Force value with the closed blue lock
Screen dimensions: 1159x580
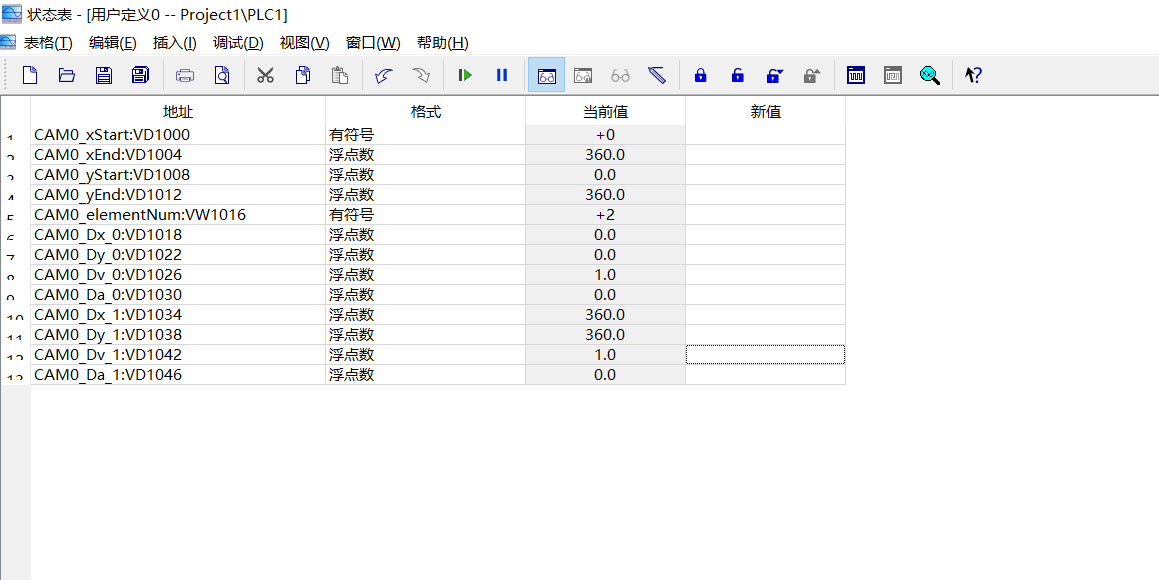click(701, 75)
